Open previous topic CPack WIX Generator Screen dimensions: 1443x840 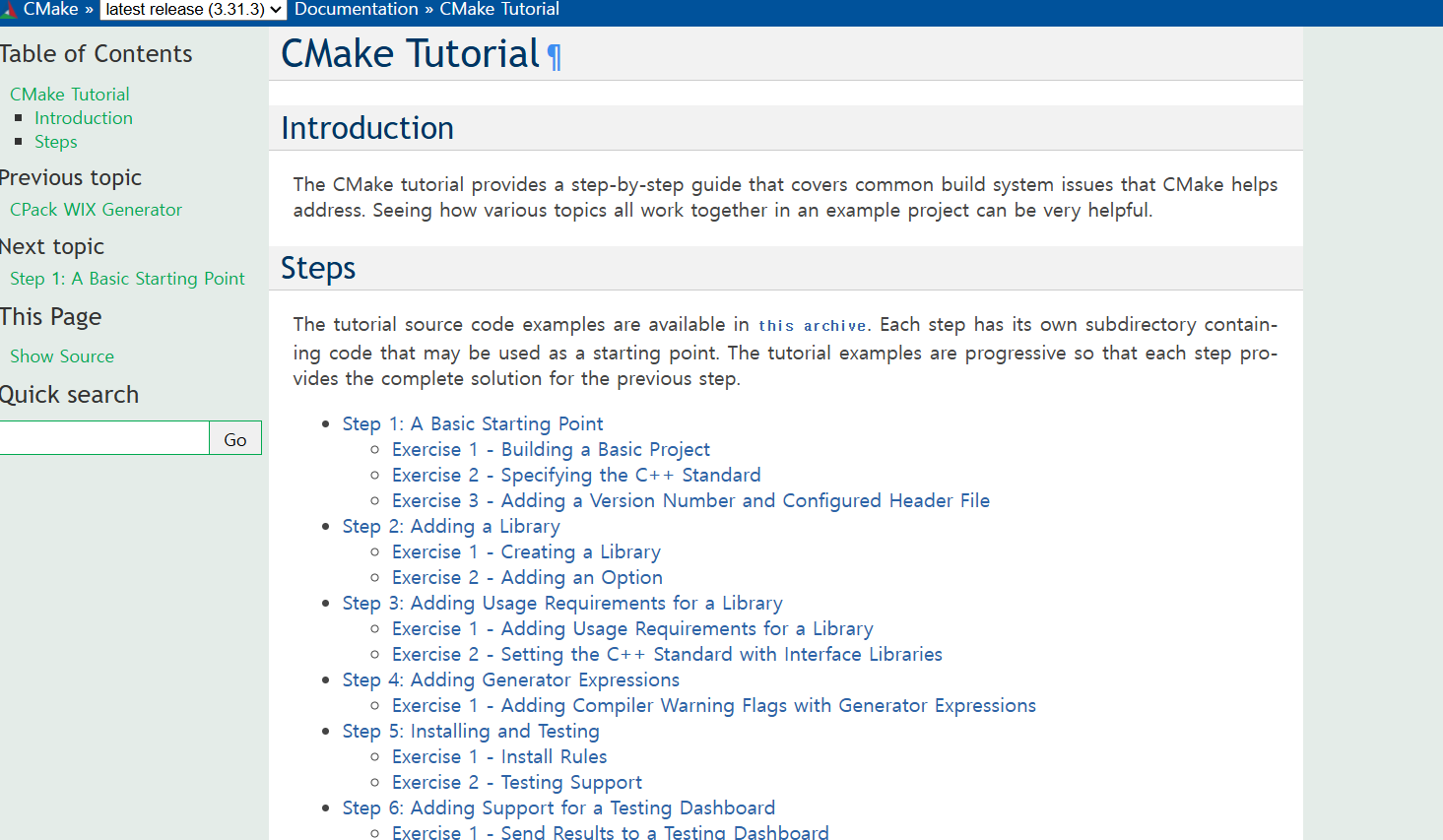[97, 210]
